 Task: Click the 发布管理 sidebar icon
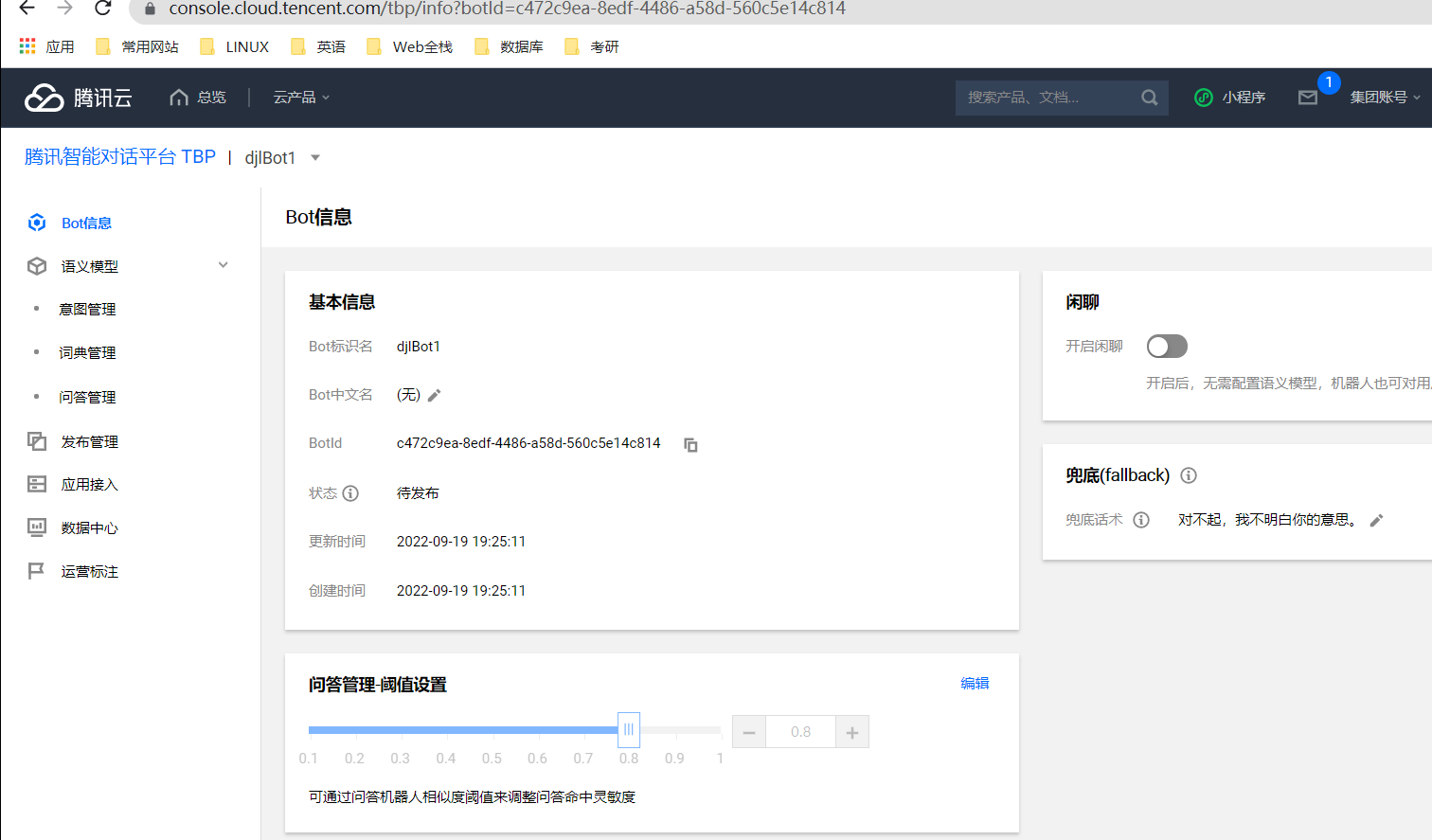(37, 441)
